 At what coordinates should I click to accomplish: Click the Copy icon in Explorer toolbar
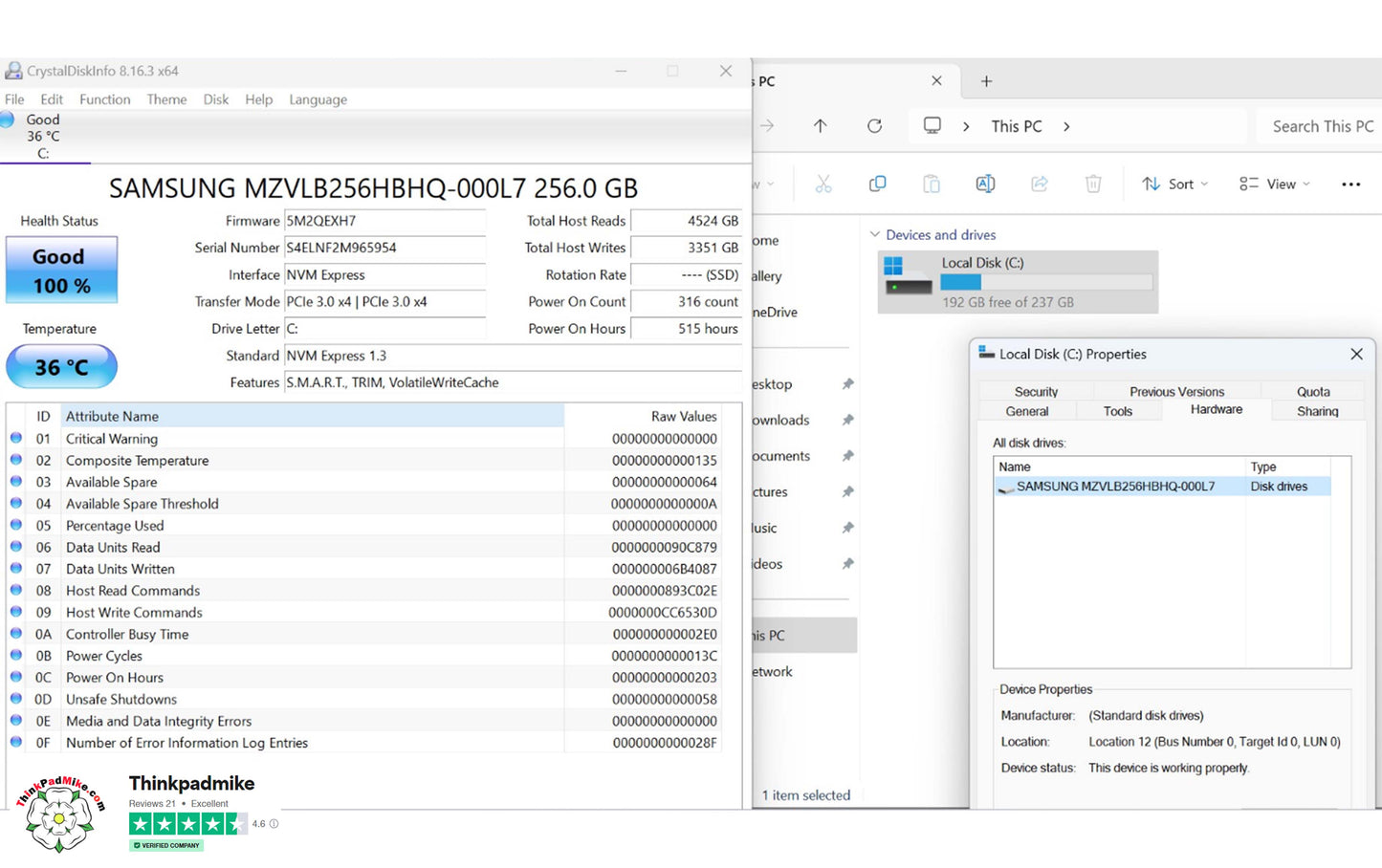pyautogui.click(x=877, y=184)
